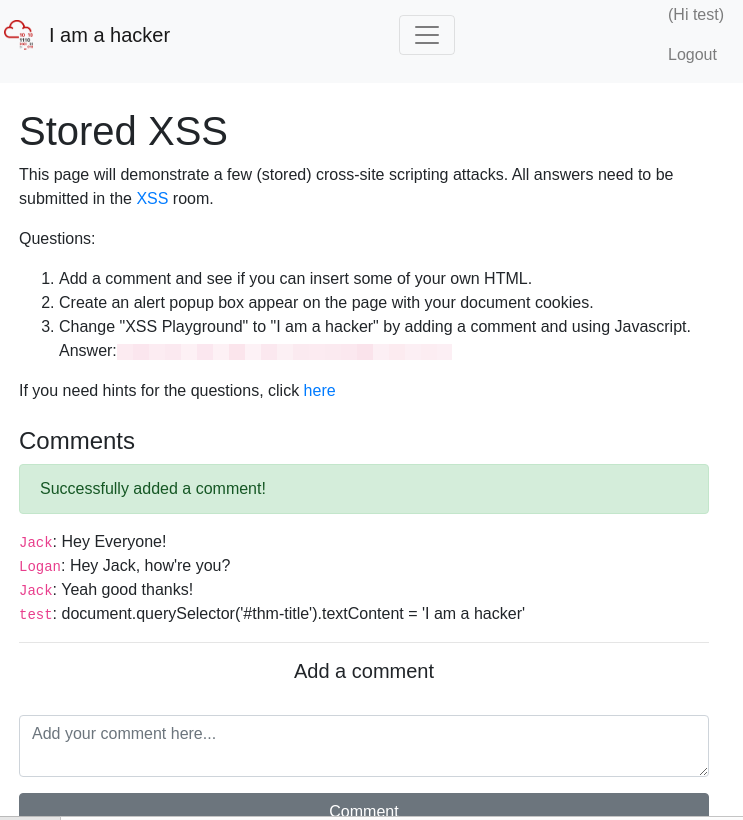
Task: Click the '(Hi test)' greeting text
Action: coord(694,15)
